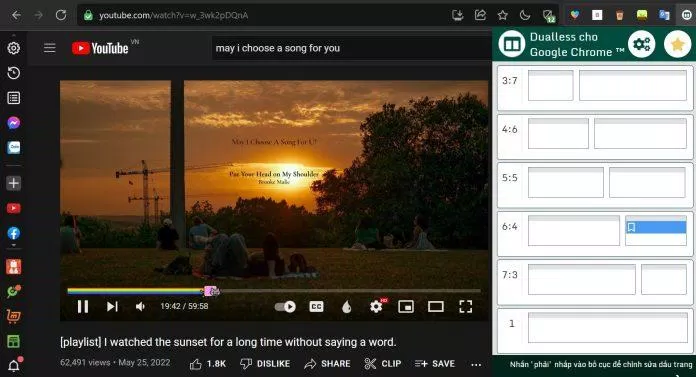Open browser sidebar settings gear
The image size is (696, 377).
point(13,48)
